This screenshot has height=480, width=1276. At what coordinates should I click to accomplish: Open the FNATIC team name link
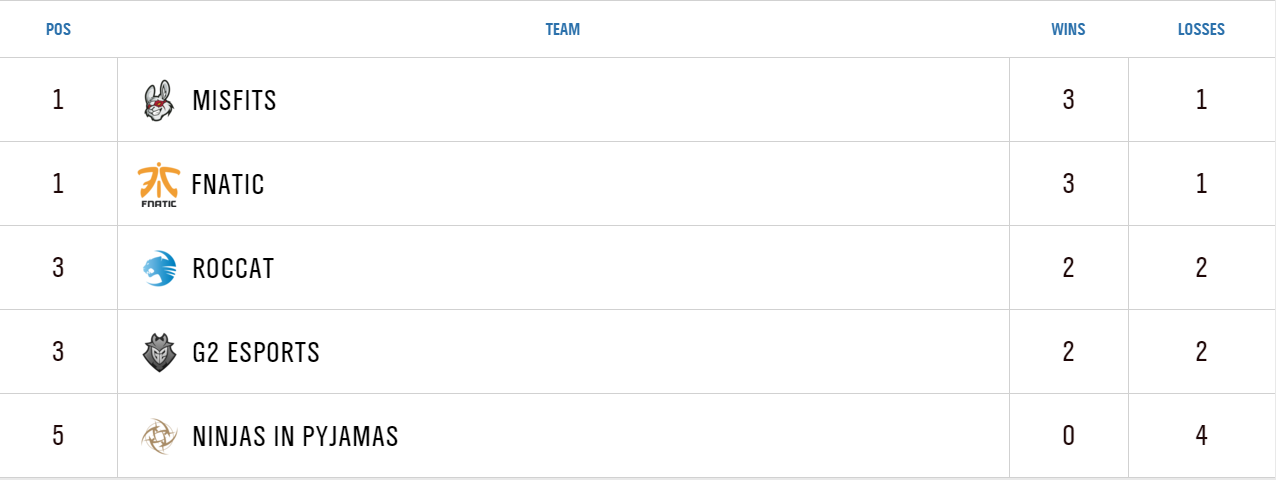coord(228,185)
